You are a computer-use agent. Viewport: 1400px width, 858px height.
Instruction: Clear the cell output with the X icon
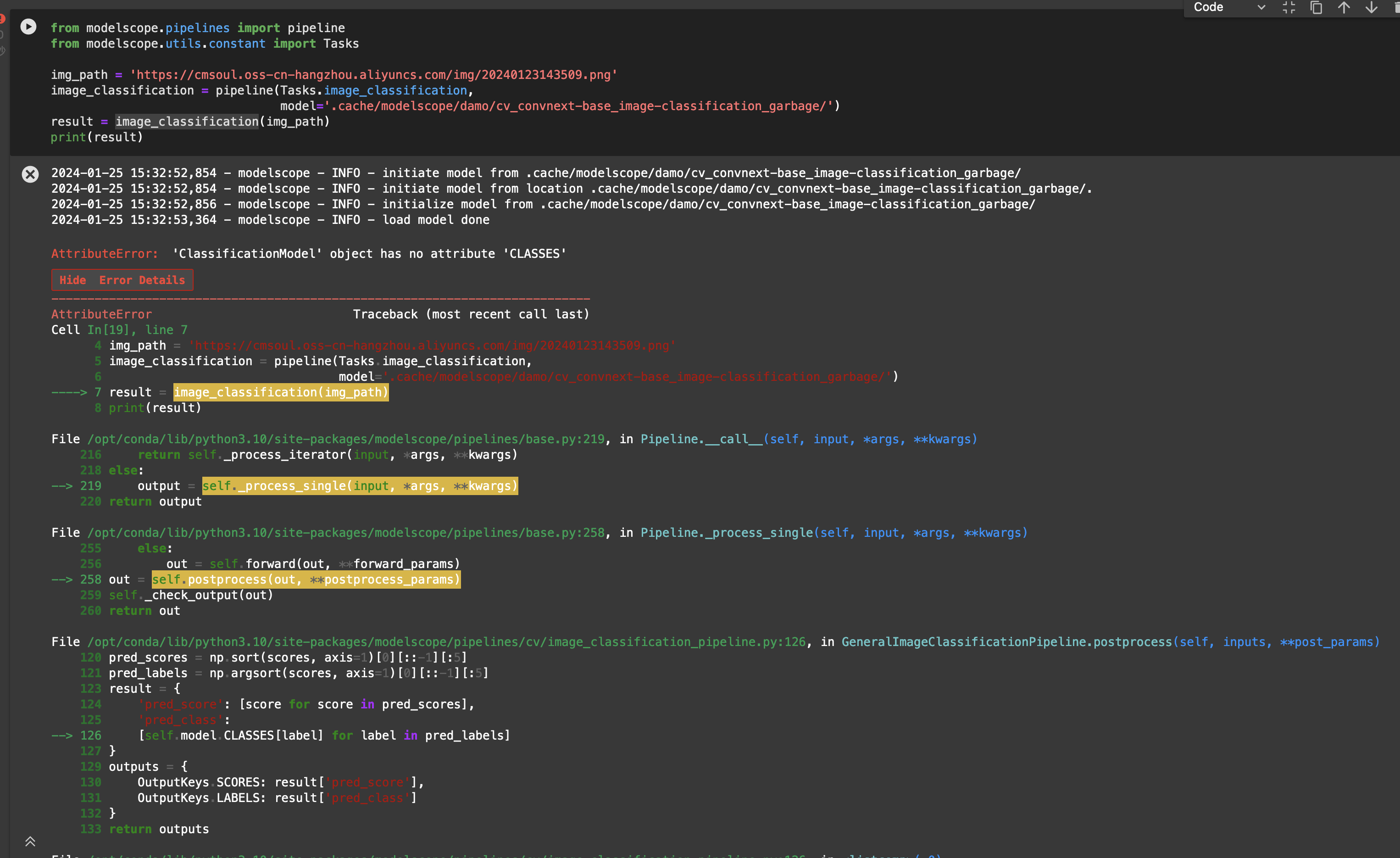[x=30, y=174]
